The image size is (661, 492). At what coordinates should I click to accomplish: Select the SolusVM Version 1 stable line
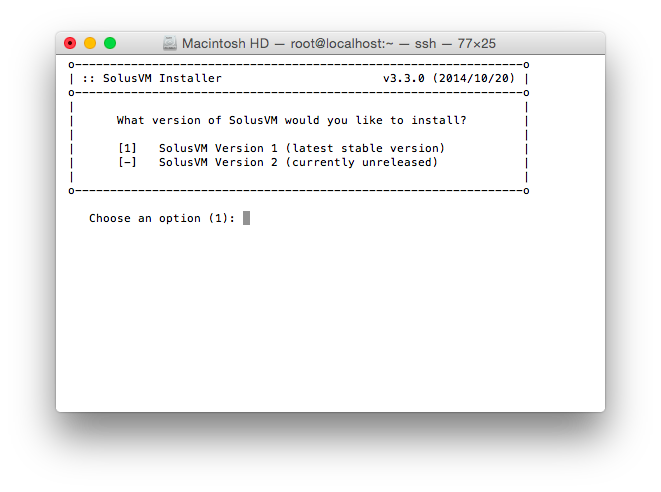pyautogui.click(x=301, y=148)
